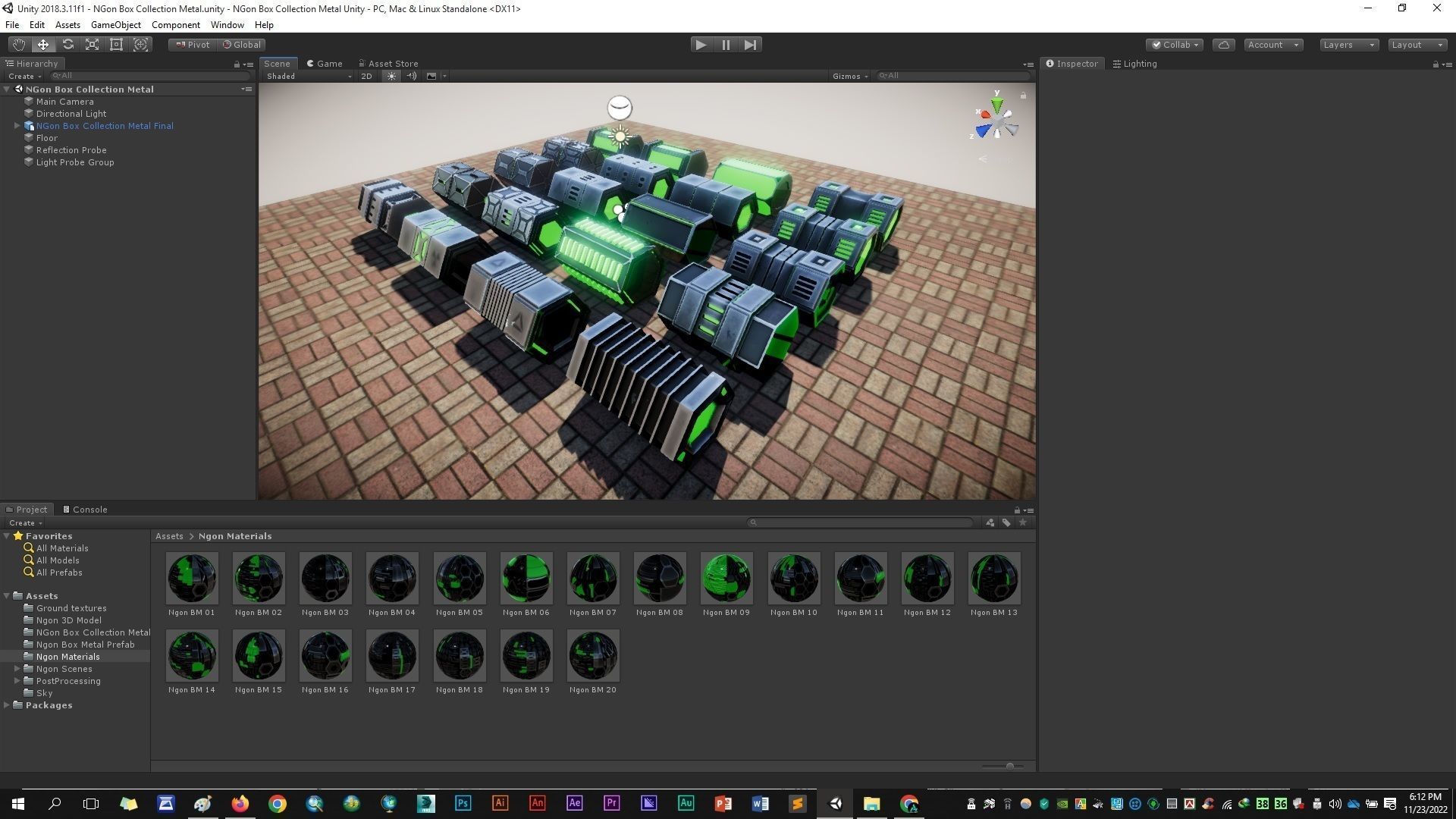The height and width of the screenshot is (819, 1456).
Task: Select the Ngon BM 09 material thumbnail
Action: click(x=726, y=578)
